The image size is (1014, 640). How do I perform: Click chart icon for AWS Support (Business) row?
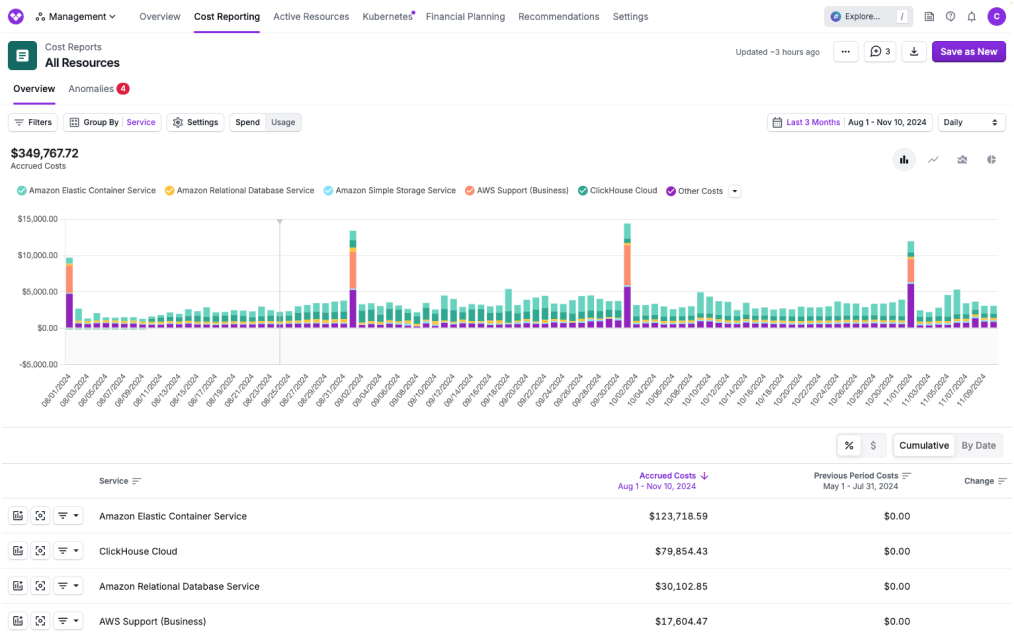click(18, 621)
